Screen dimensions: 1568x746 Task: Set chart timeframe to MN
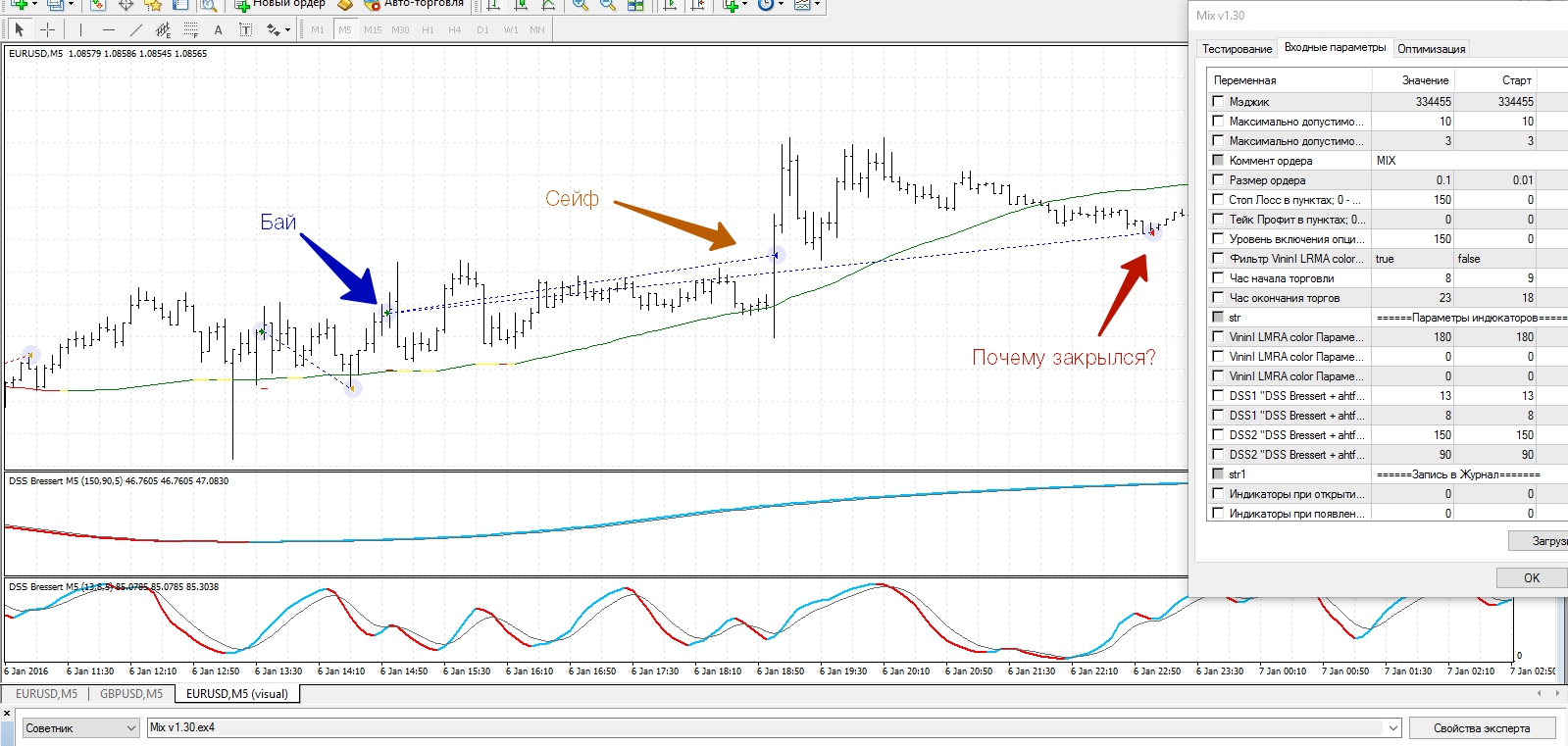pos(537,29)
